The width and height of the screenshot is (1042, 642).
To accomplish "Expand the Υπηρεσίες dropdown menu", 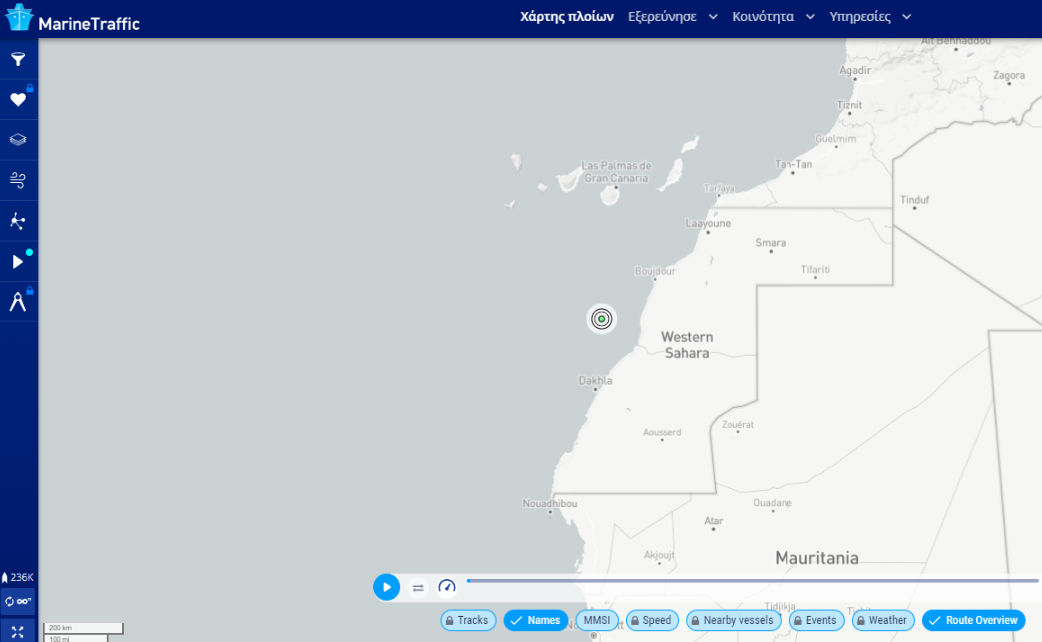I will (x=869, y=17).
